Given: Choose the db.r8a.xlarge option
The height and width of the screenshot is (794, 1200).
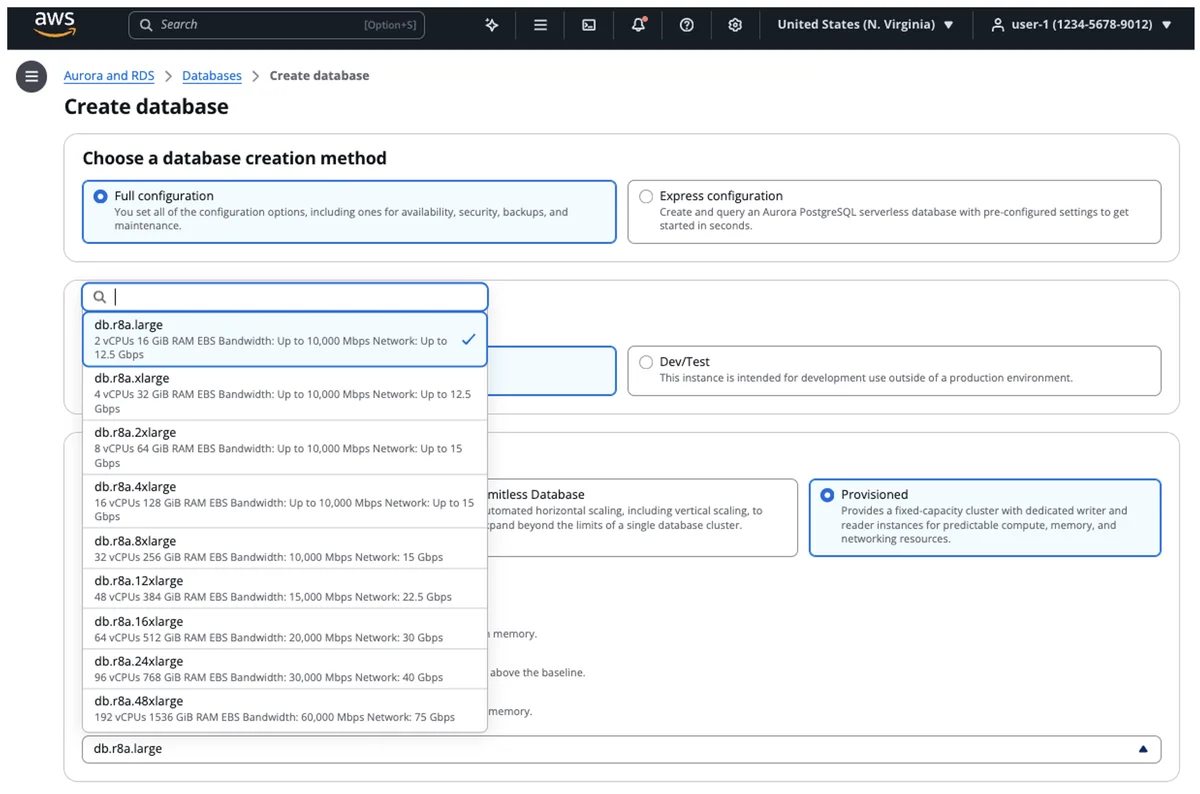Looking at the screenshot, I should click(x=285, y=394).
